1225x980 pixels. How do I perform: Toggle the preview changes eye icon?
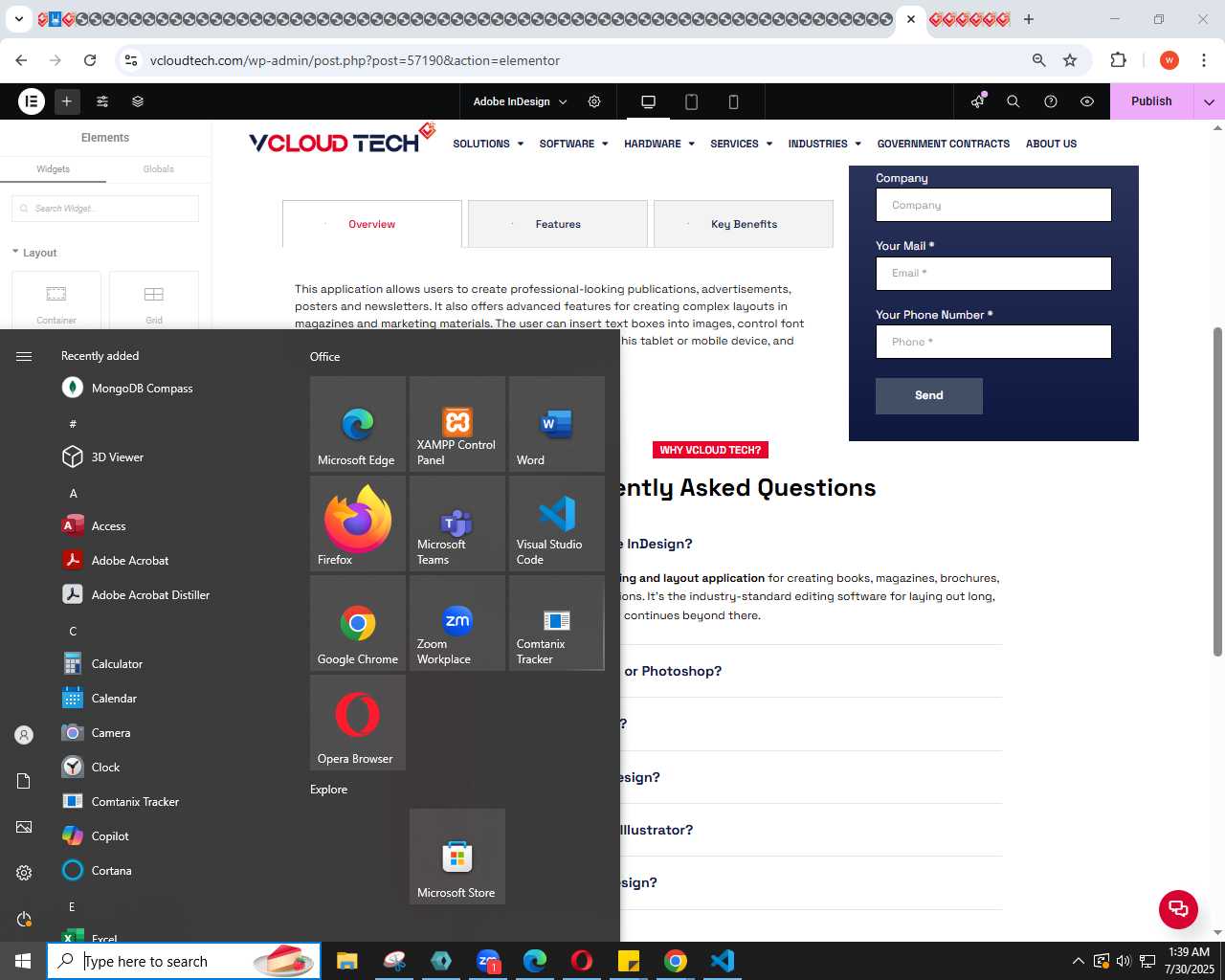[1087, 101]
